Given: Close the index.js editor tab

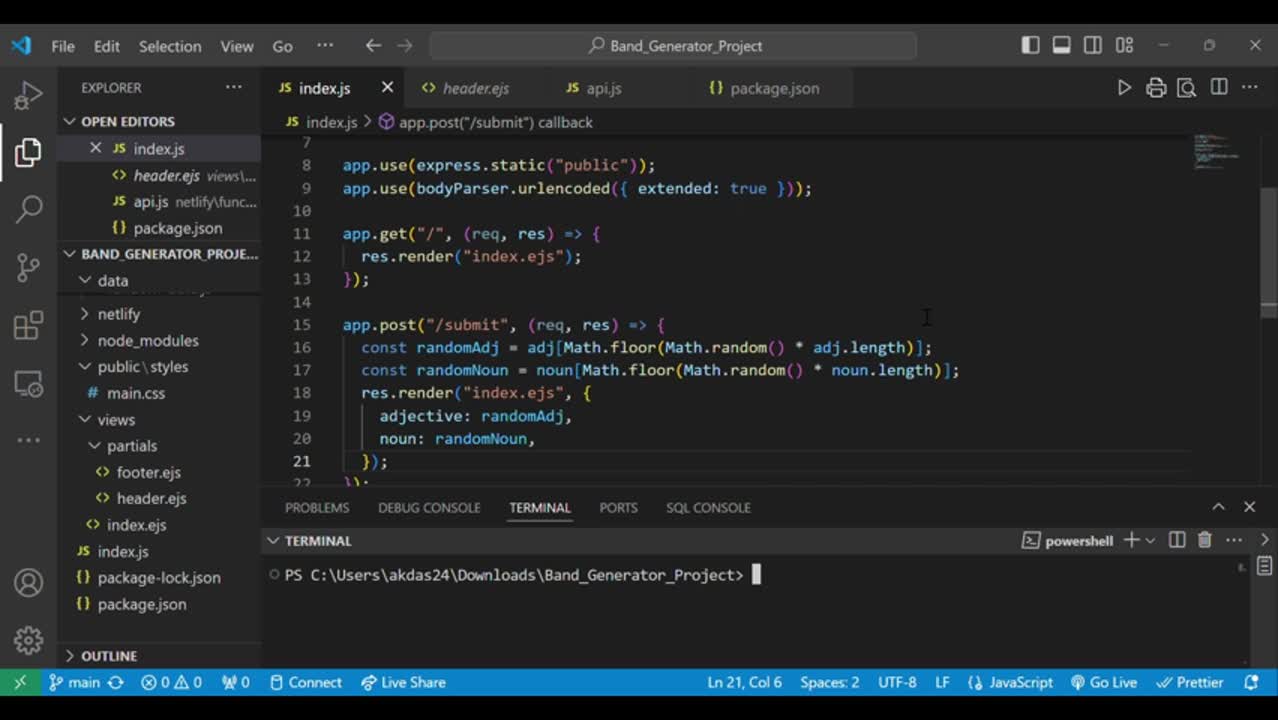Looking at the screenshot, I should click(x=387, y=88).
